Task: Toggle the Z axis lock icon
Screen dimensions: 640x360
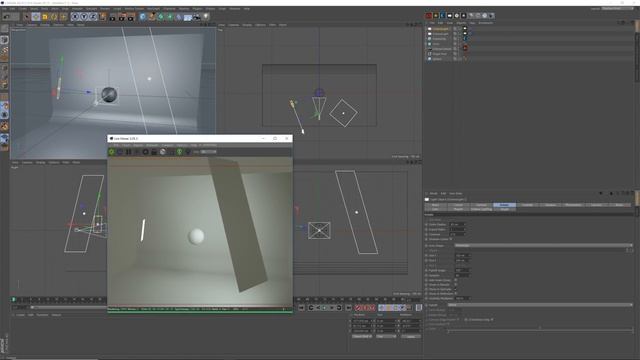Action: click(x=93, y=17)
